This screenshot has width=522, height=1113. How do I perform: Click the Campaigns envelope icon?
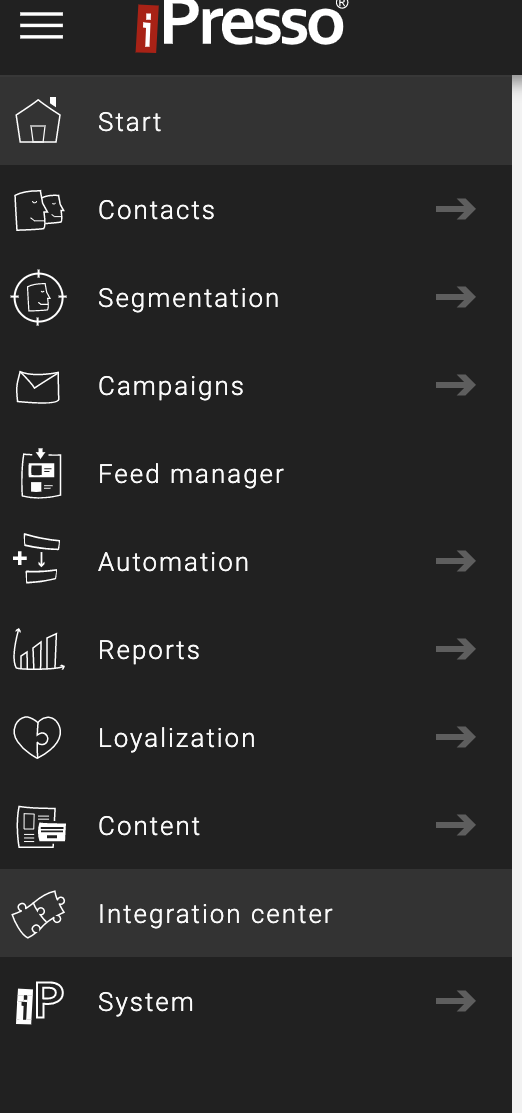click(38, 386)
